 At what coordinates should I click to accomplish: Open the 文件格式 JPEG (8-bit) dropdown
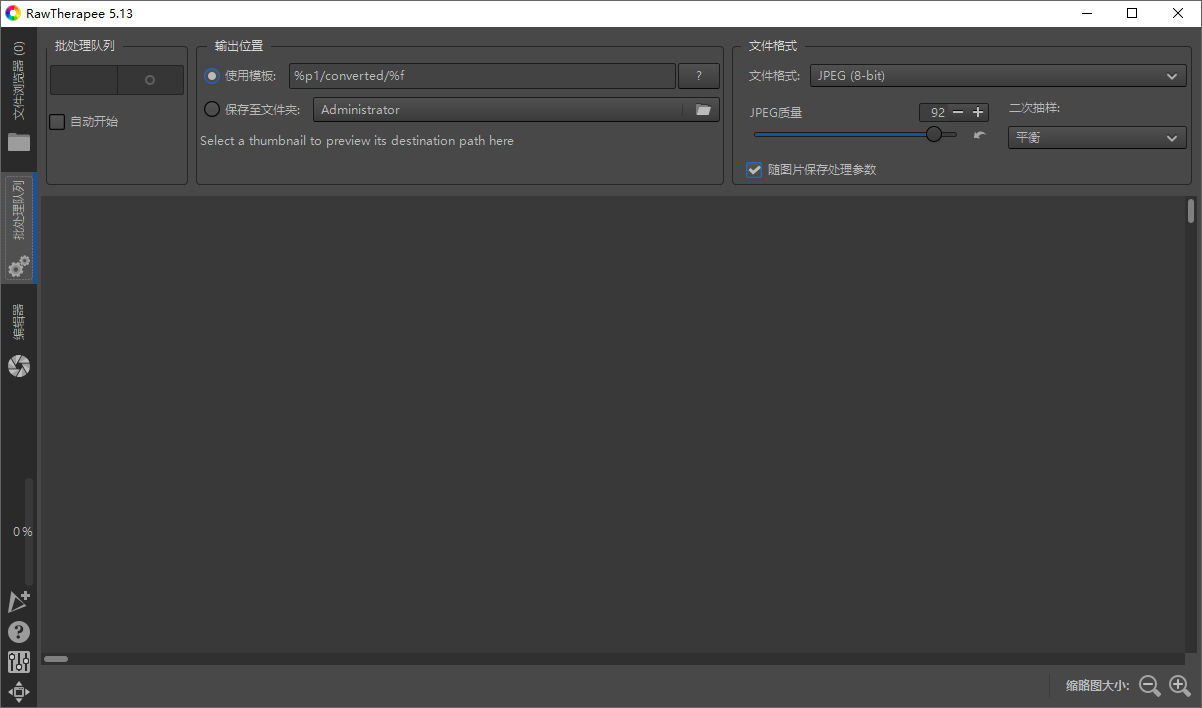click(998, 76)
